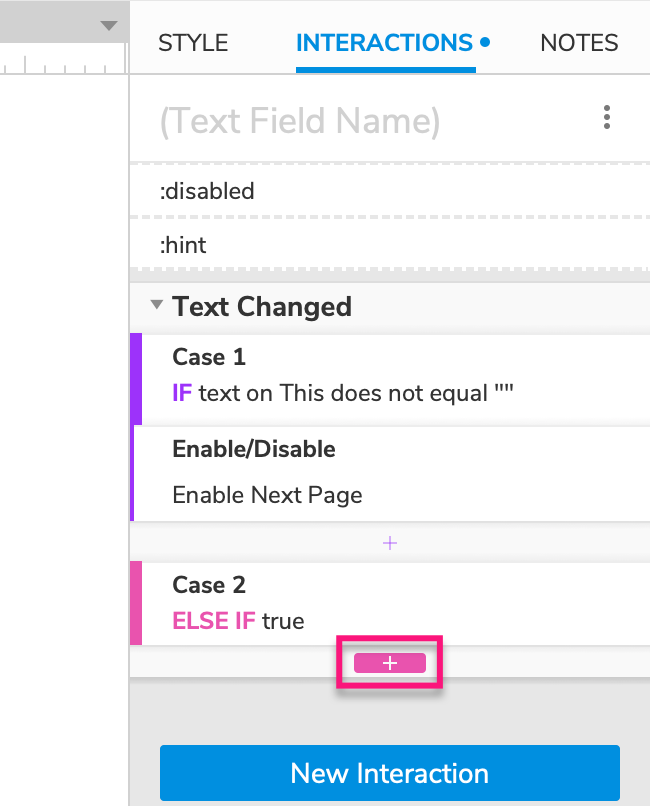Select the Enable/Disable action
Image resolution: width=650 pixels, height=806 pixels.
click(x=254, y=450)
